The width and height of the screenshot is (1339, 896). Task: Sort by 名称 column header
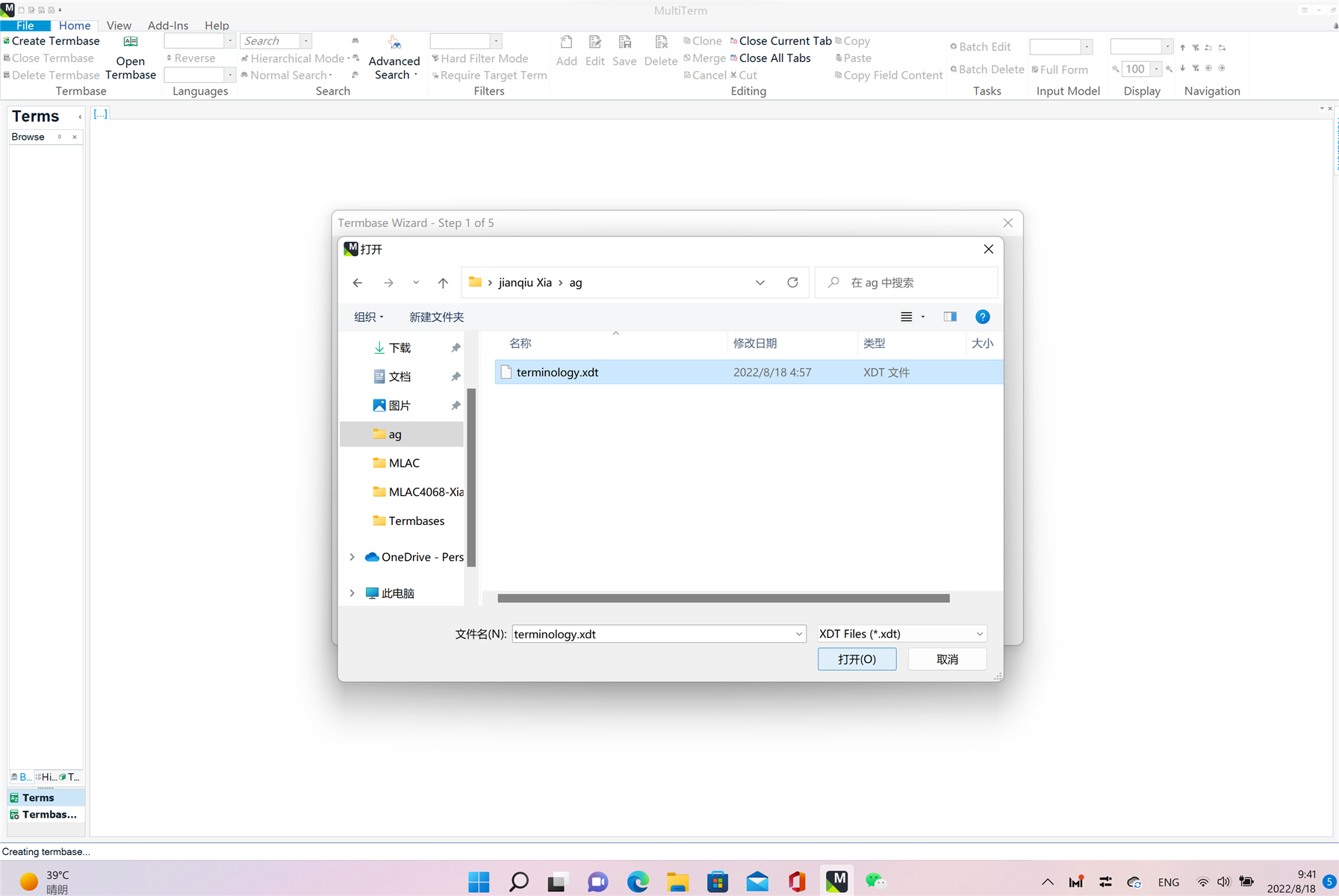(520, 343)
